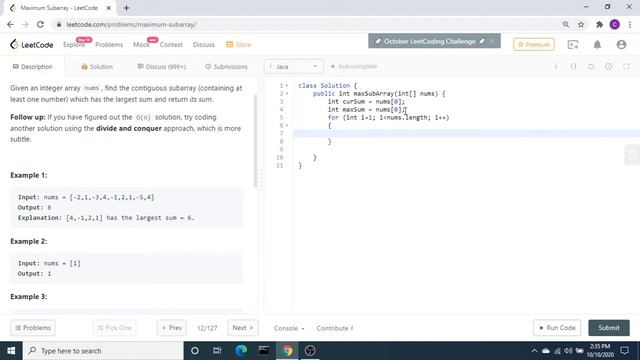Open the volume control in system tray
This screenshot has width=640, height=360.
coord(568,351)
